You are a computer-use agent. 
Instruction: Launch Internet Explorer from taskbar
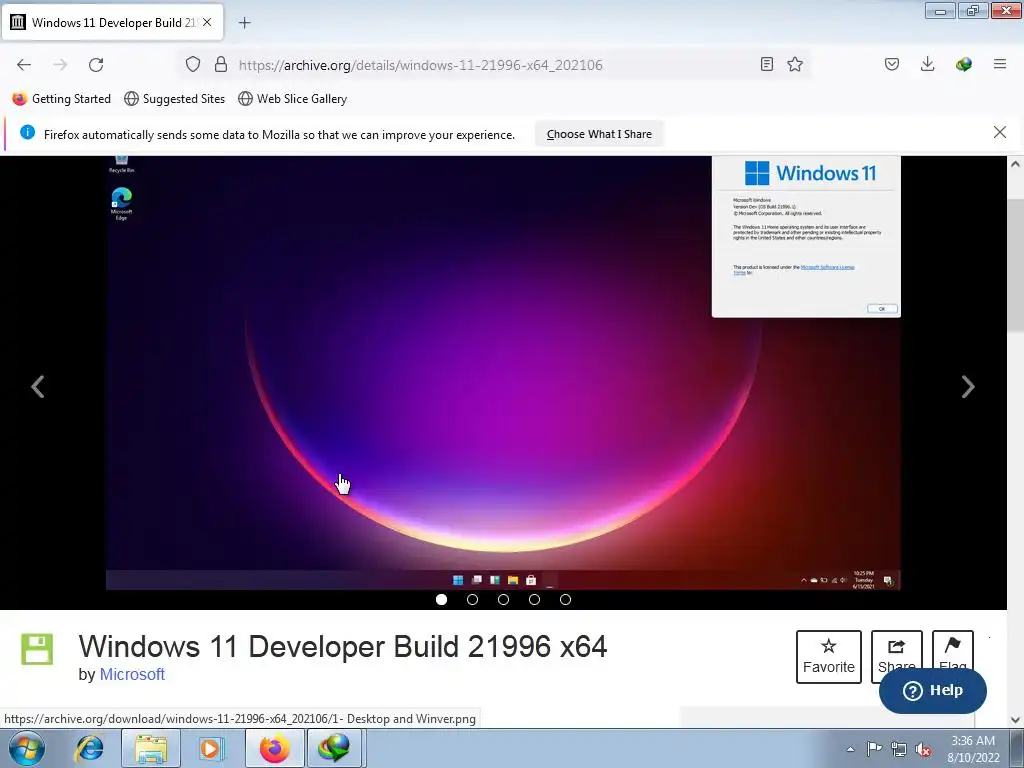pos(89,748)
